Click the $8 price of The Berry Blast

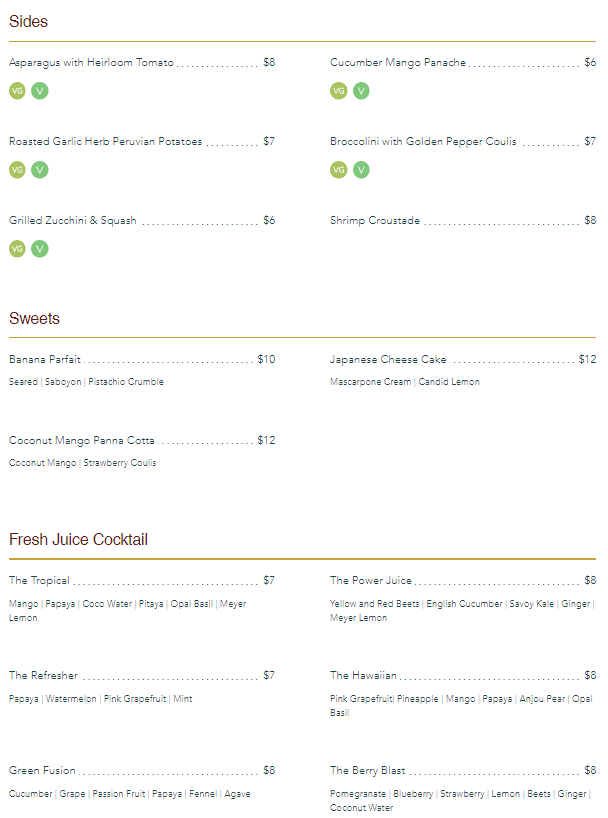click(x=590, y=771)
